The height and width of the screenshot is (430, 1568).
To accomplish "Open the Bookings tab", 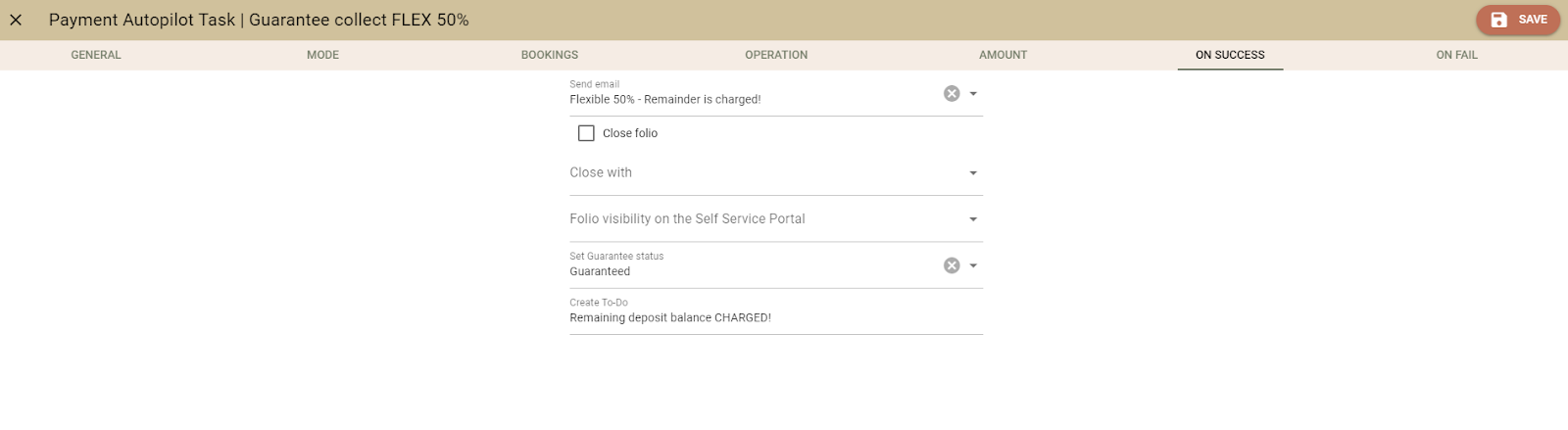I will [550, 55].
